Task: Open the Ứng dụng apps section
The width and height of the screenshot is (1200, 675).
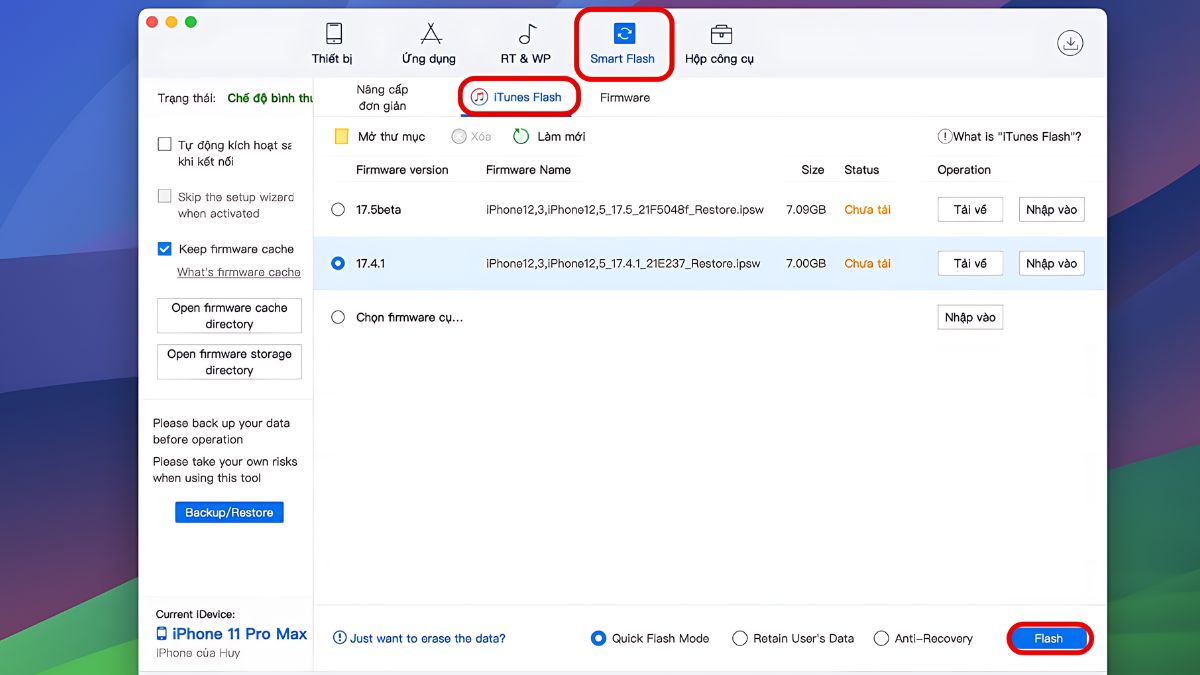Action: tap(429, 44)
